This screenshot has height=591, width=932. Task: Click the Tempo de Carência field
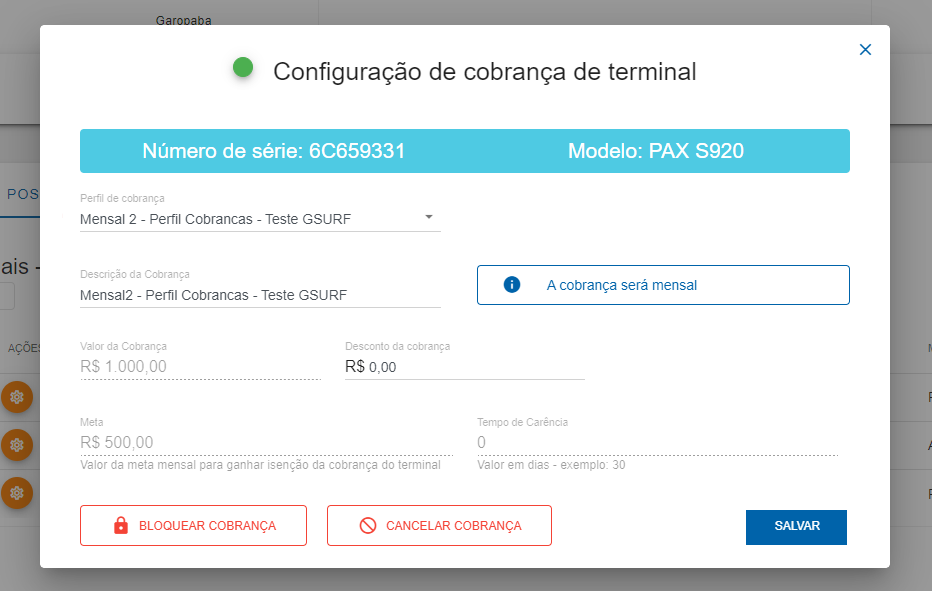(656, 442)
